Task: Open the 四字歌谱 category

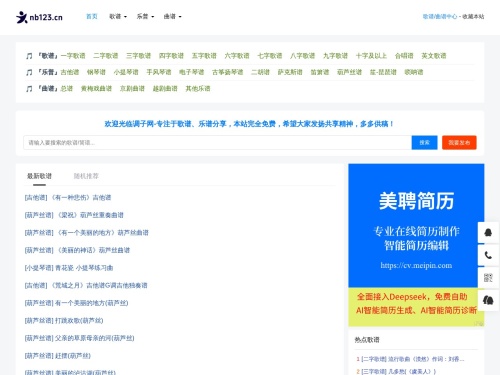Action: tap(171, 56)
